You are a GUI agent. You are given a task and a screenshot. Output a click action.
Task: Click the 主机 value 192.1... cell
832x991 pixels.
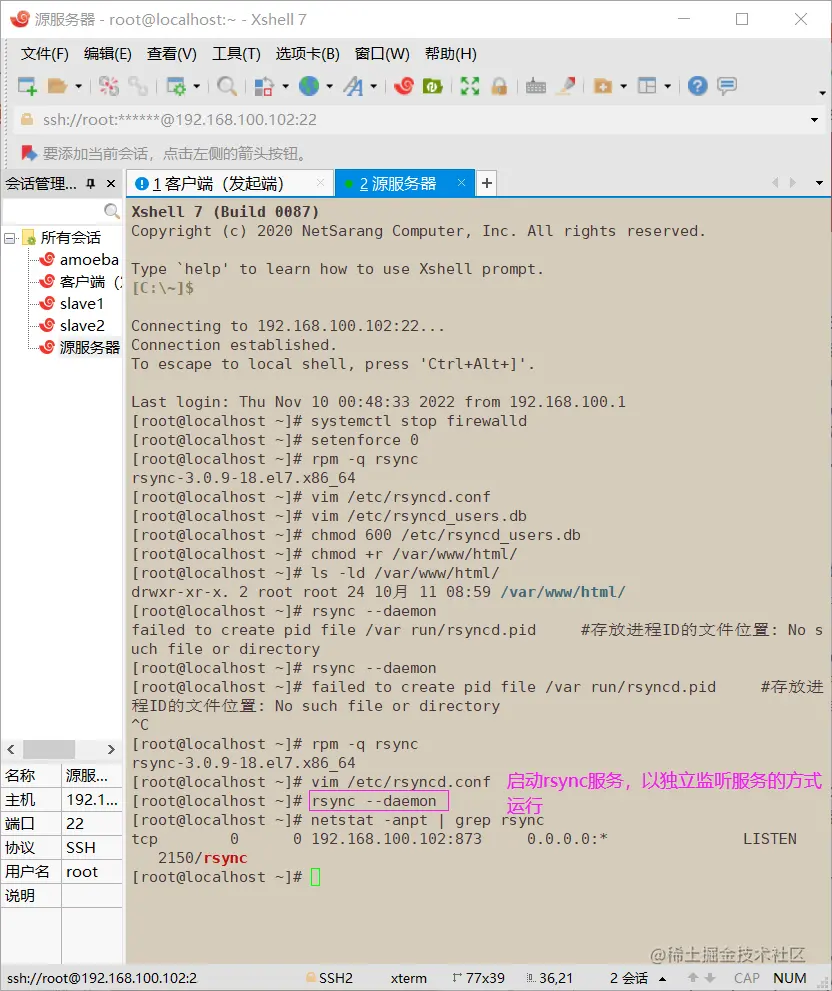pyautogui.click(x=92, y=800)
